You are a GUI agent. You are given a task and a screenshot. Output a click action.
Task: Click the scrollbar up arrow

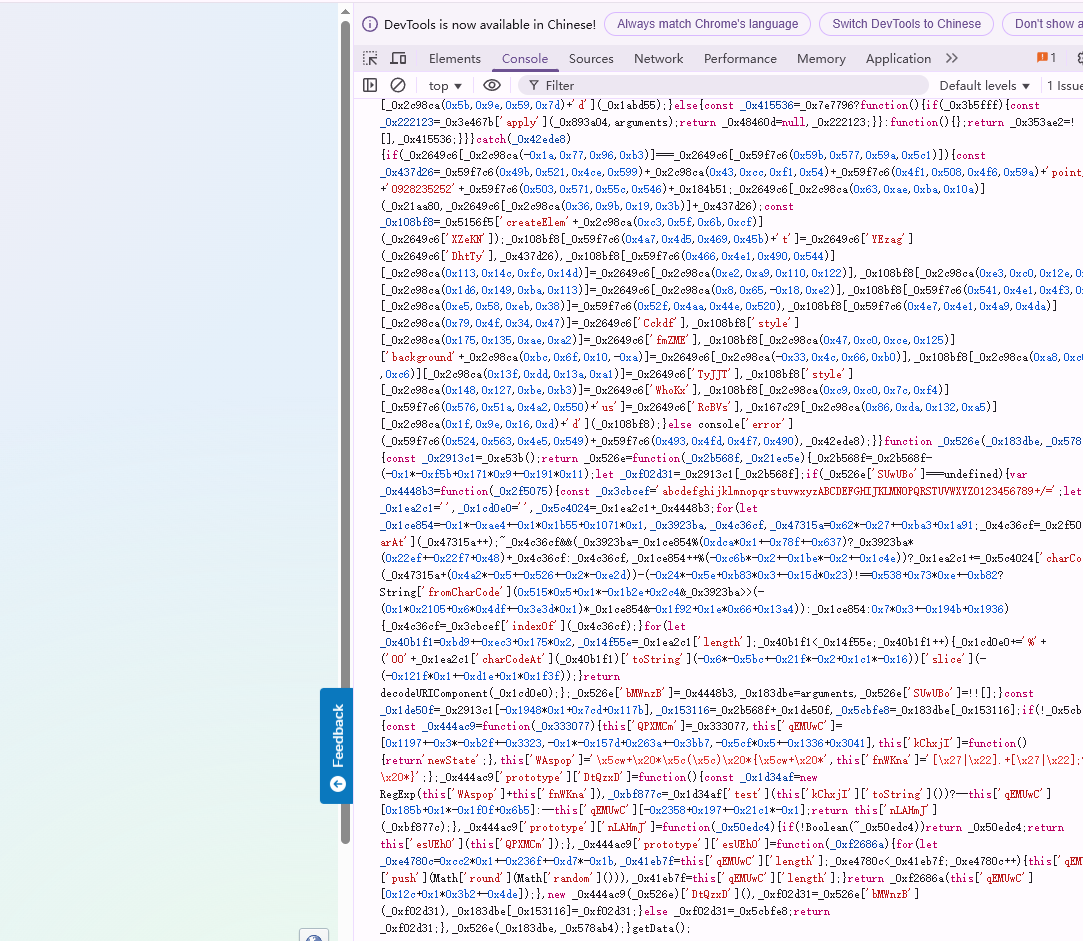345,12
